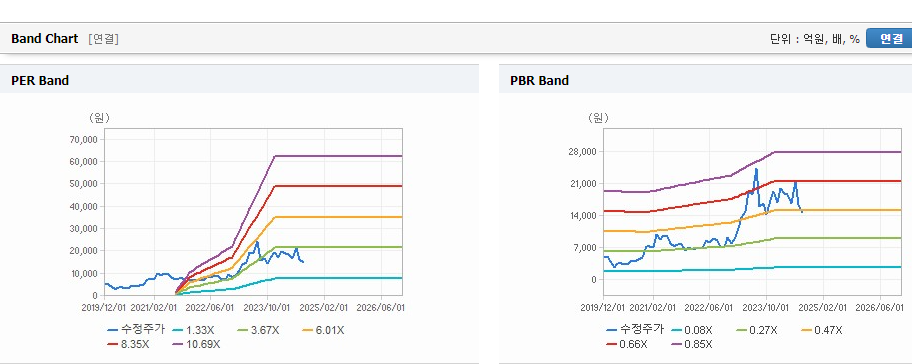Click the 7,000 y-axis label in PBR chart
Viewport: 912px width, 364px height.
pos(585,248)
